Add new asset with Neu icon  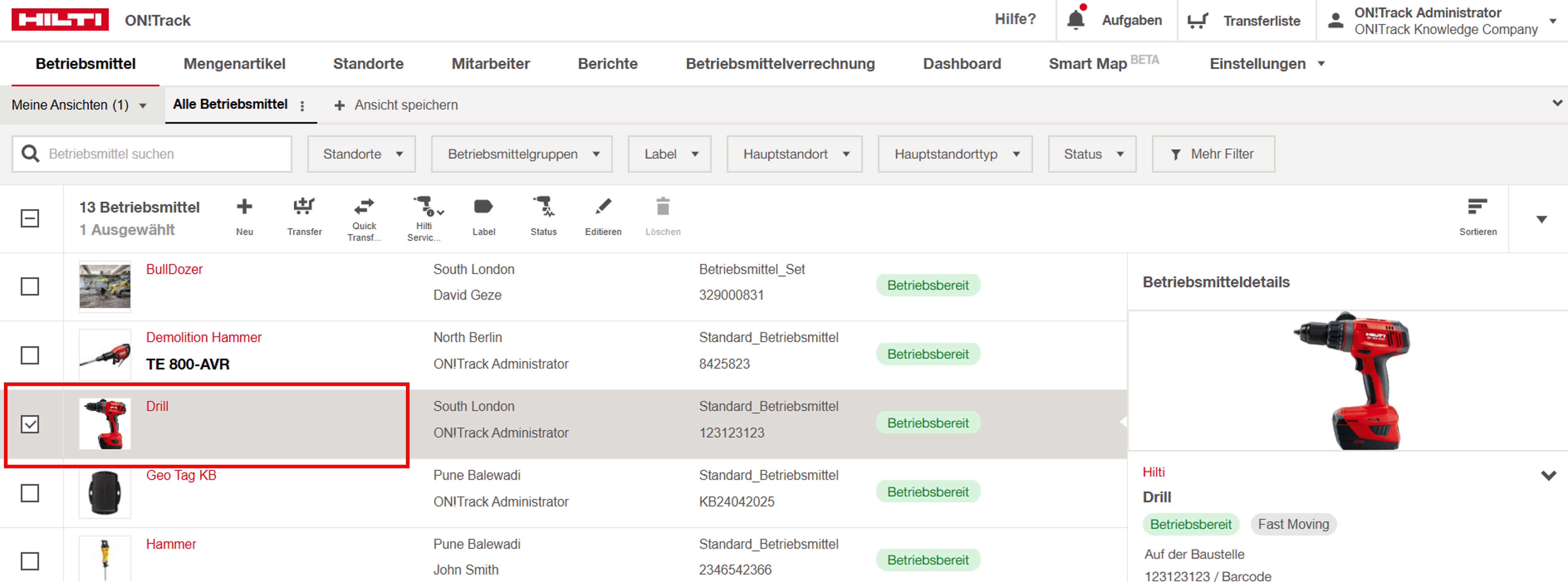pyautogui.click(x=244, y=207)
